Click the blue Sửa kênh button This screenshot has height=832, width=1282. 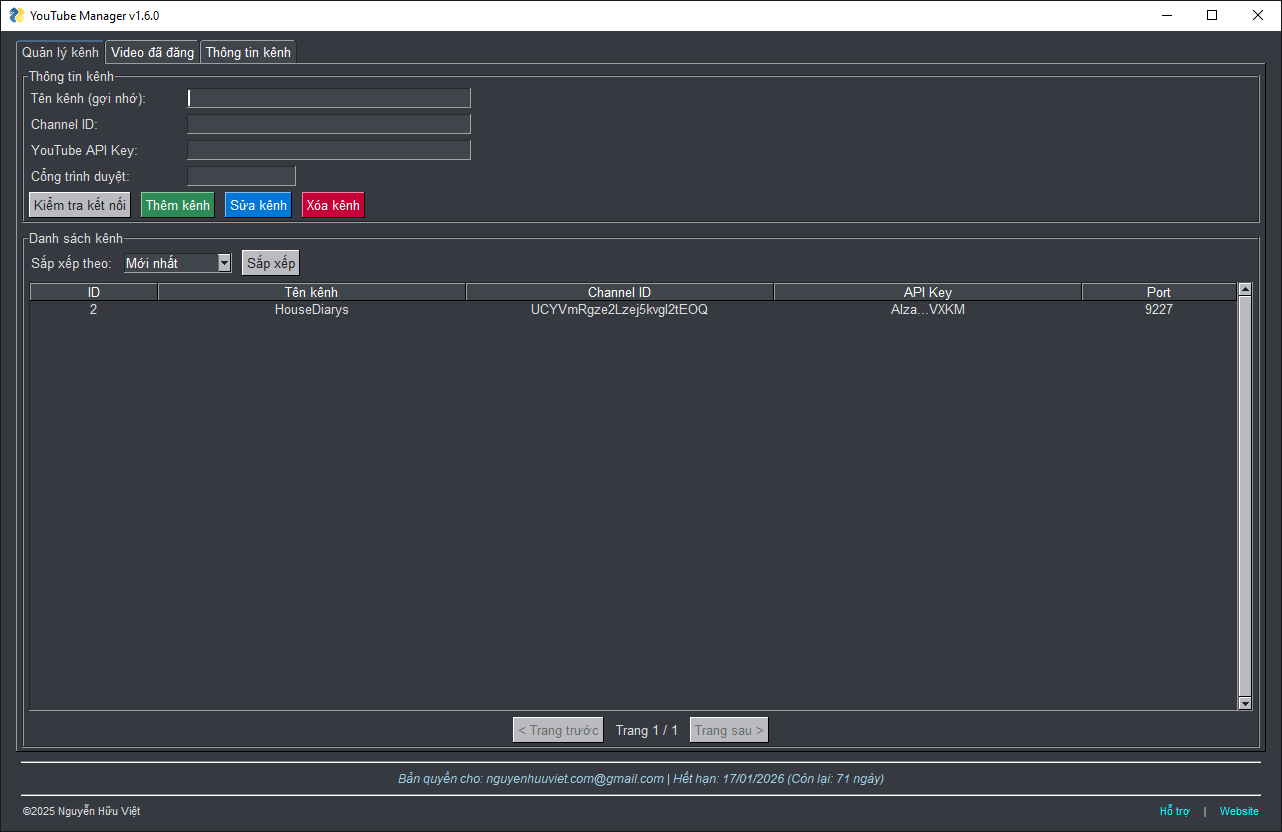[x=258, y=205]
